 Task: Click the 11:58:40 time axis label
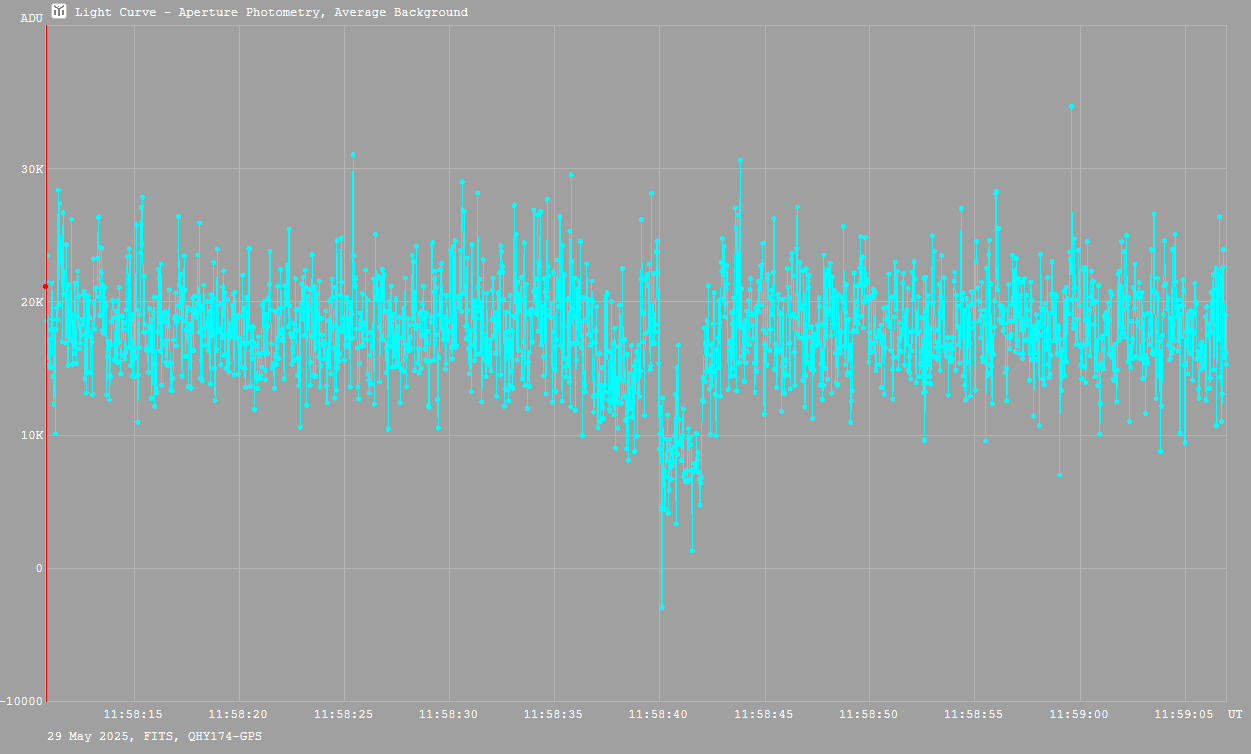659,714
